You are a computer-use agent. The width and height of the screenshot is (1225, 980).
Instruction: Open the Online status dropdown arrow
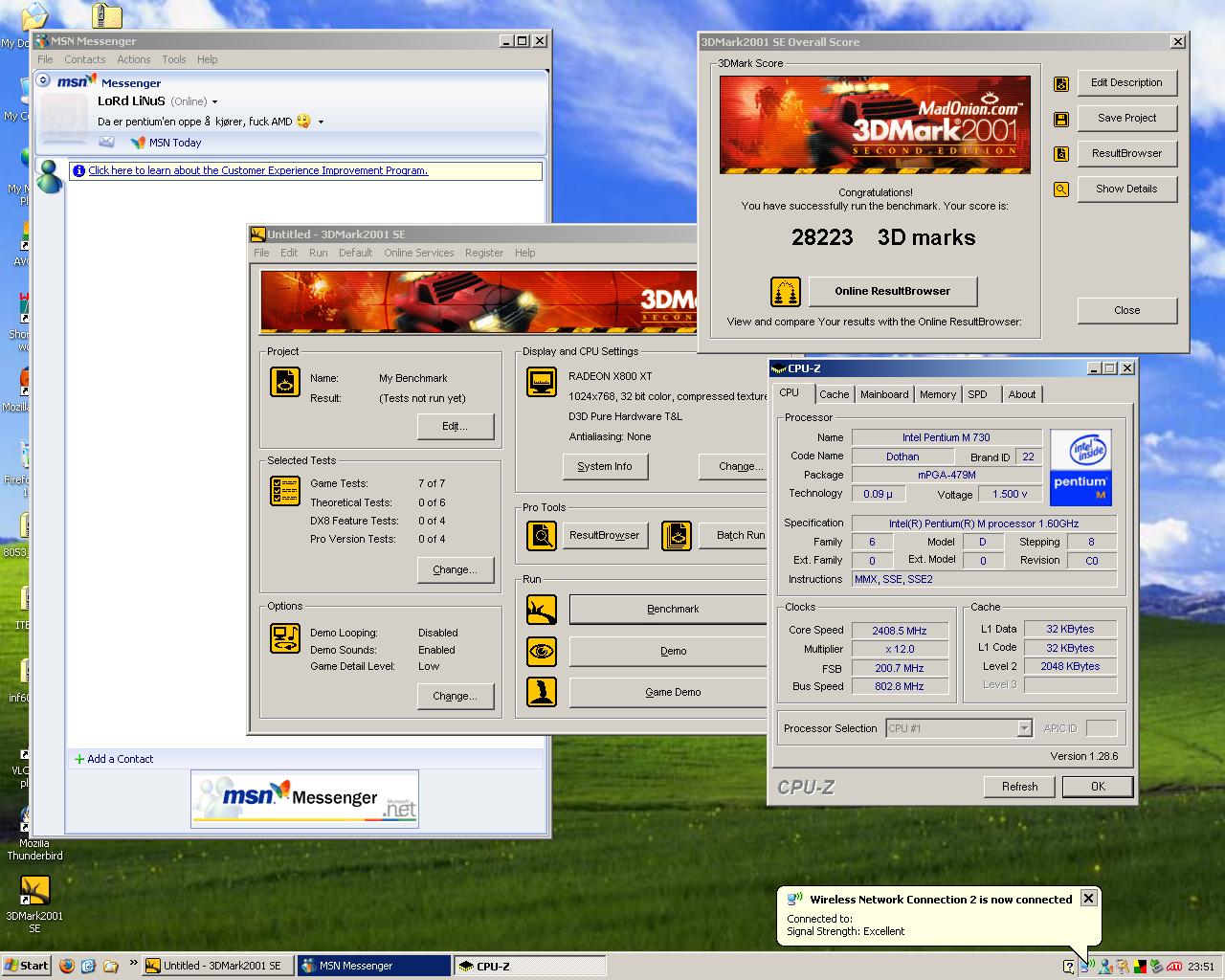[214, 101]
